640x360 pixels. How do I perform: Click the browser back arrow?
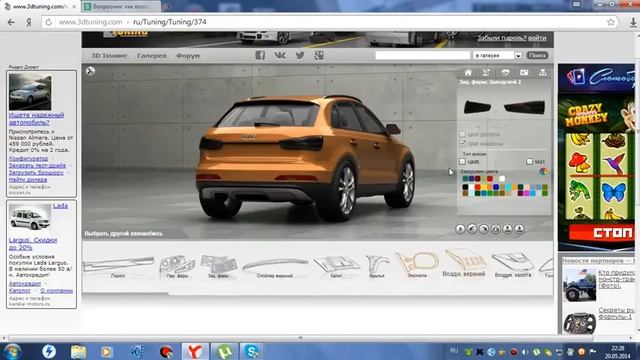[11, 22]
